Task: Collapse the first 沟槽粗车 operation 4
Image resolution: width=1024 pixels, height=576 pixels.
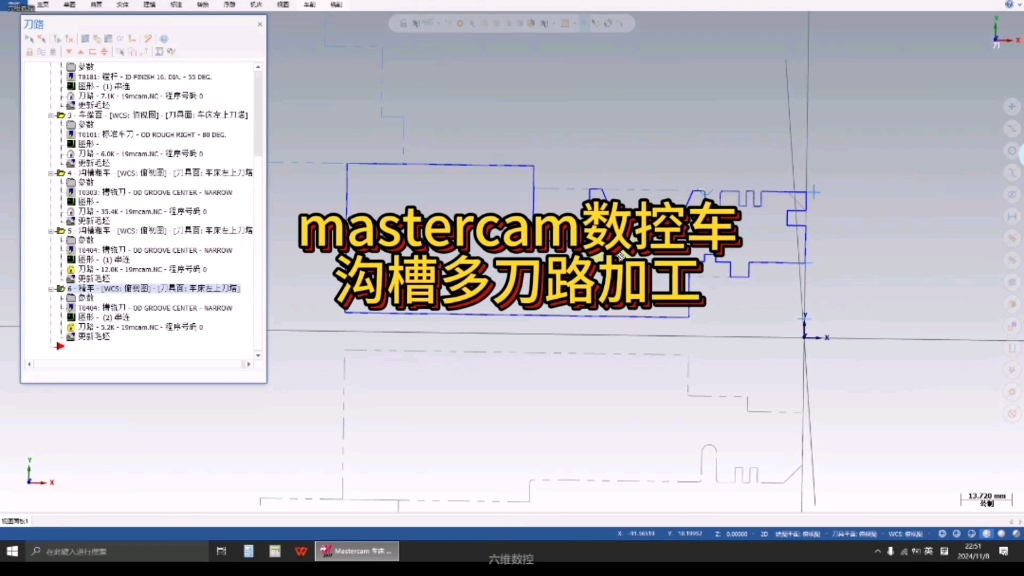Action: (51, 173)
